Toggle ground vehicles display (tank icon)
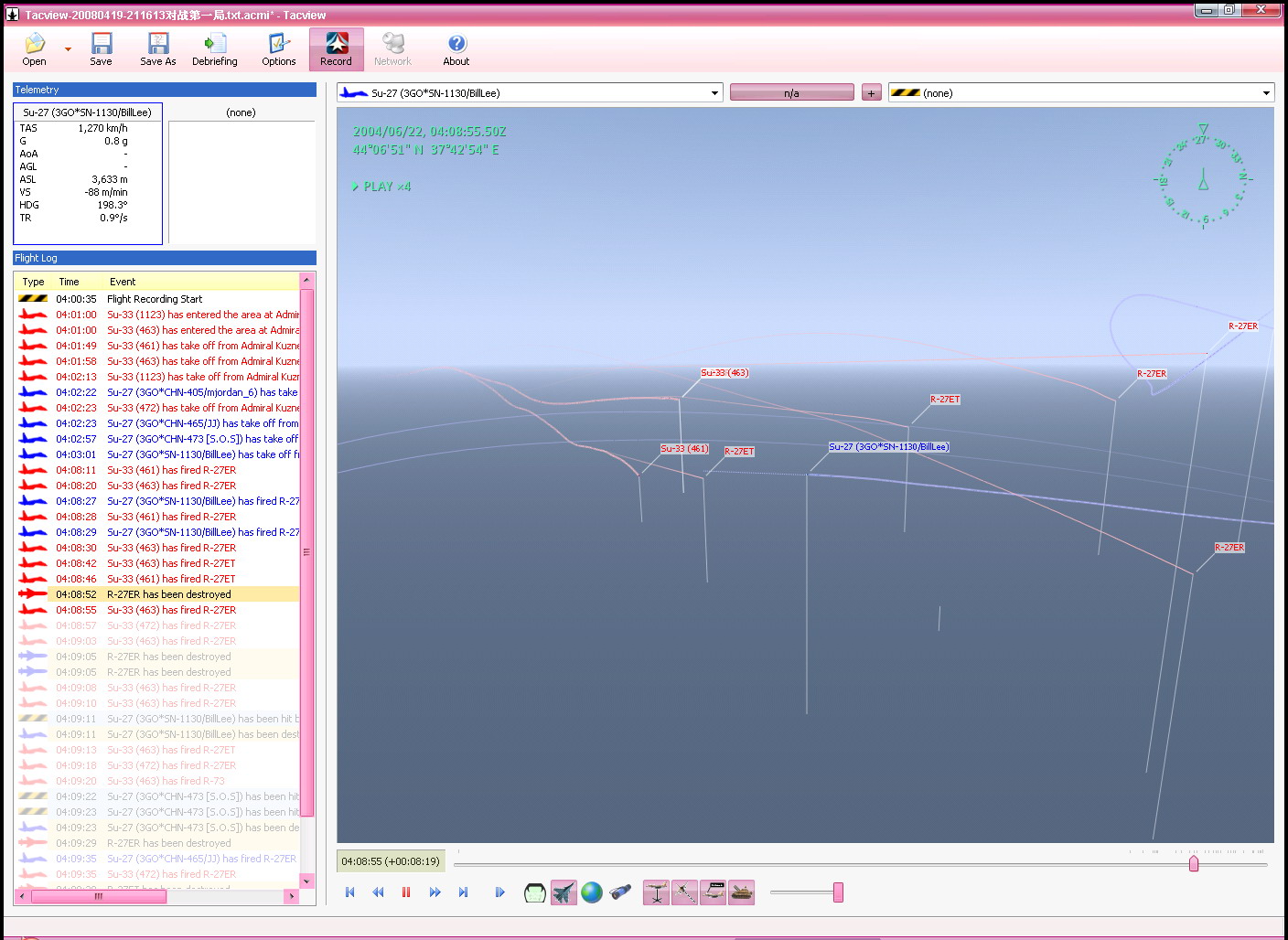This screenshot has height=940, width=1288. coord(742,892)
